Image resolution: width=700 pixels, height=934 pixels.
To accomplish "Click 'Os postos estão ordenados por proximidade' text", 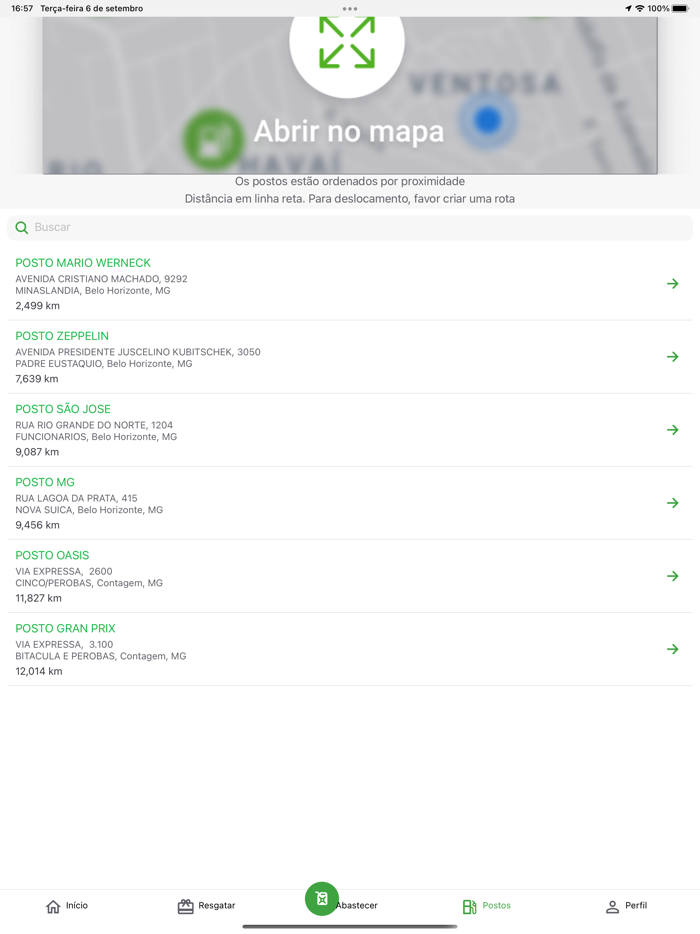I will click(350, 181).
